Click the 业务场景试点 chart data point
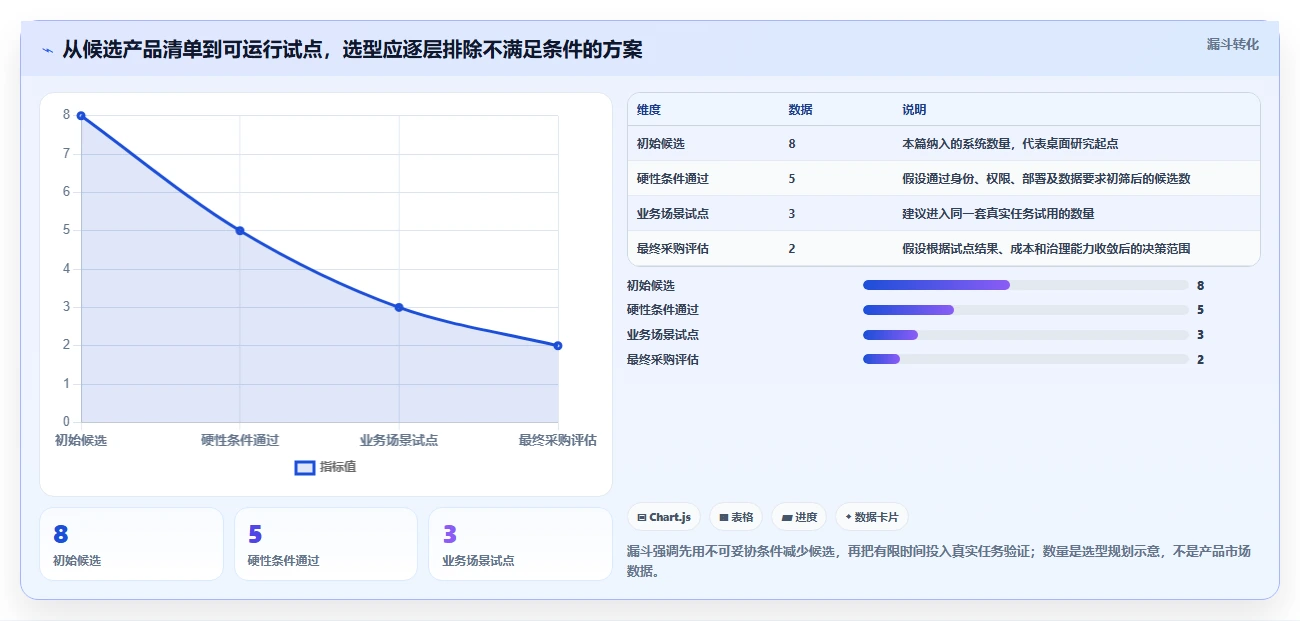Image resolution: width=1300 pixels, height=621 pixels. 399,307
